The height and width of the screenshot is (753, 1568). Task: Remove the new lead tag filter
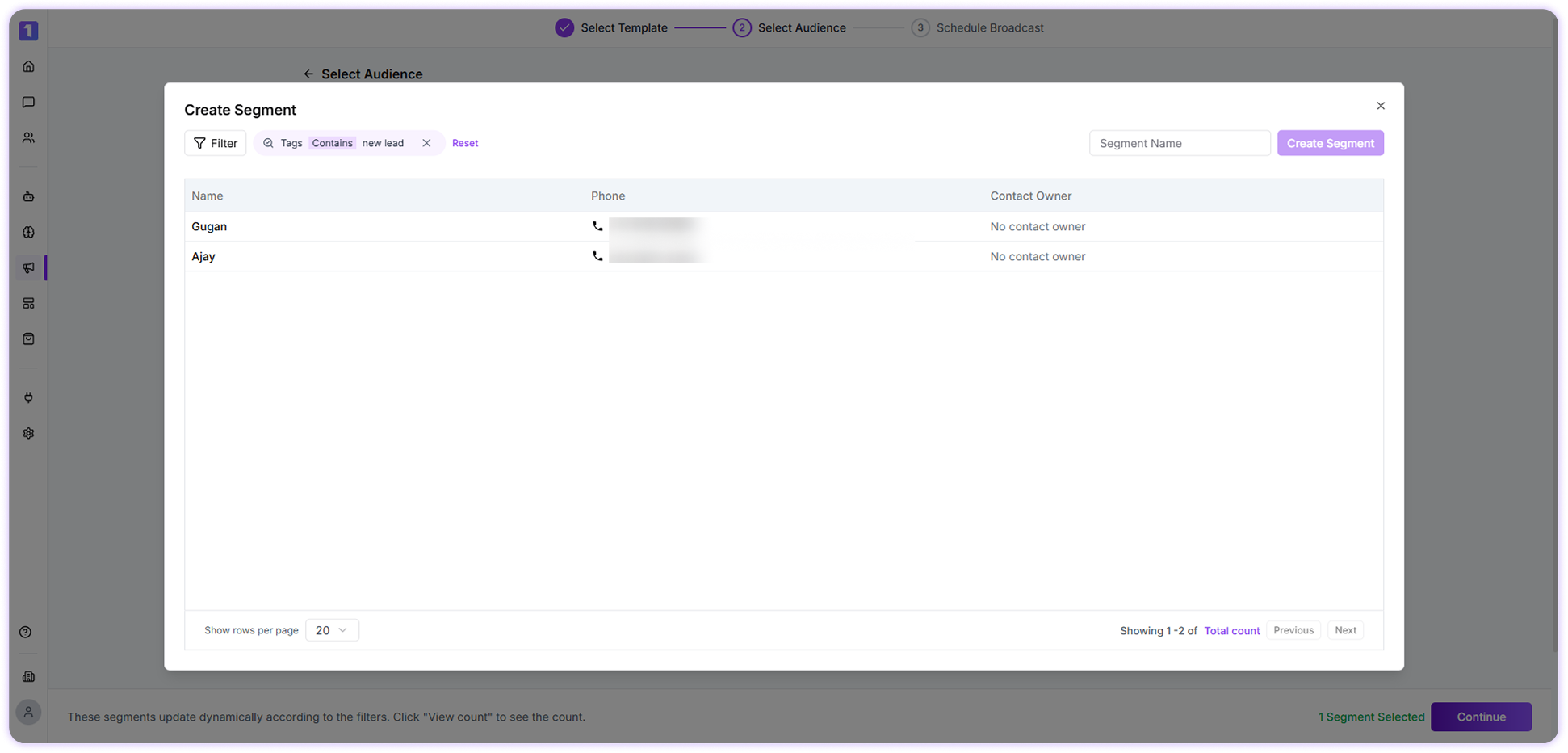tap(427, 142)
